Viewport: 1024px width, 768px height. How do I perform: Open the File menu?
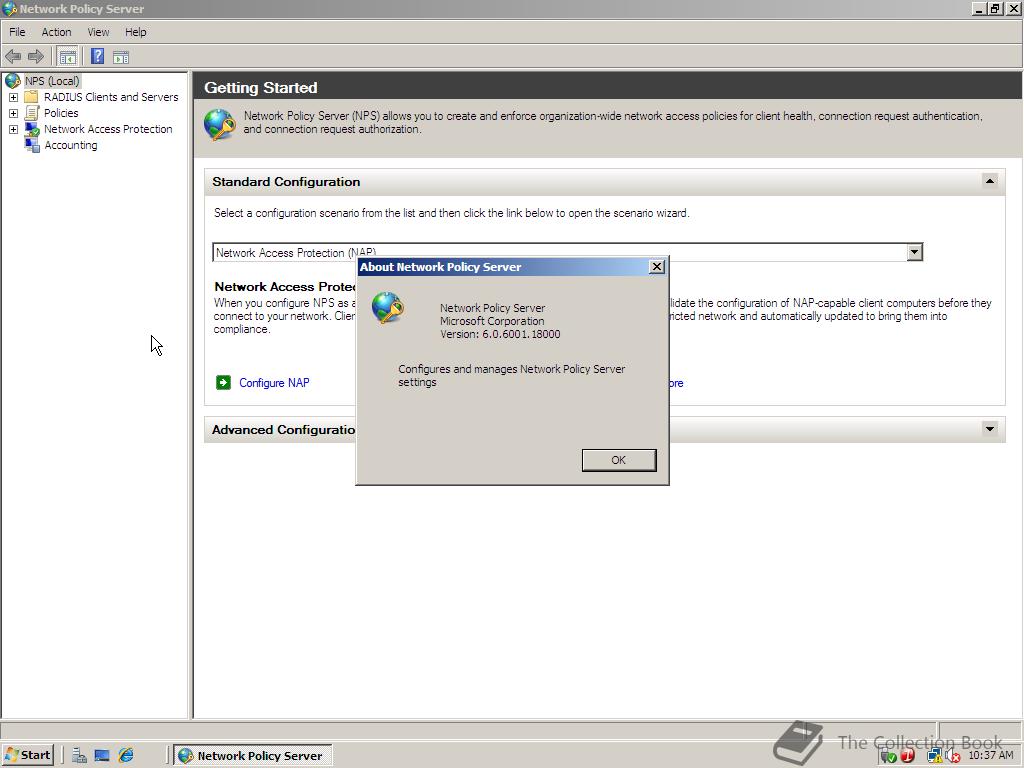point(17,32)
